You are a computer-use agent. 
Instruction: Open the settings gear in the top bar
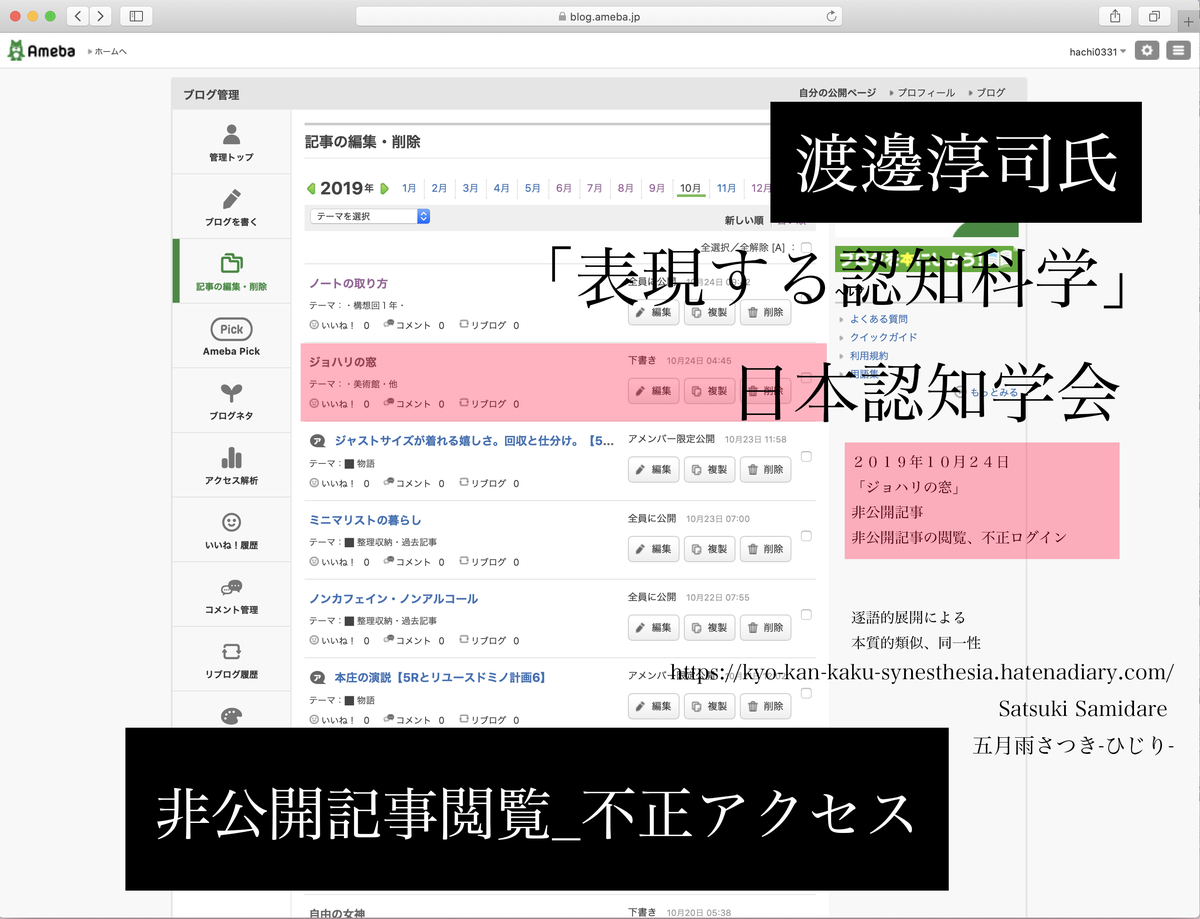(x=1146, y=50)
